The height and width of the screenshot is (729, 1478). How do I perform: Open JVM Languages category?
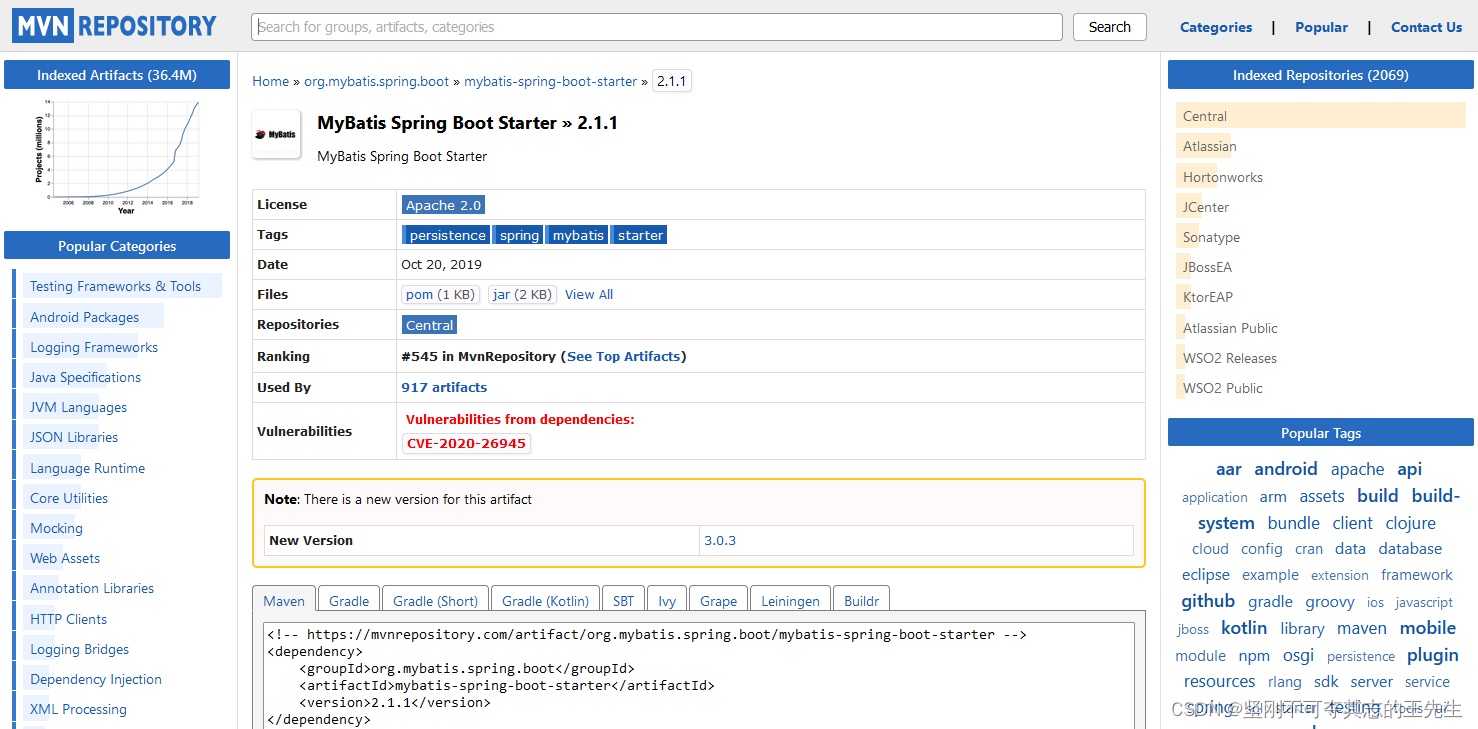pos(78,407)
